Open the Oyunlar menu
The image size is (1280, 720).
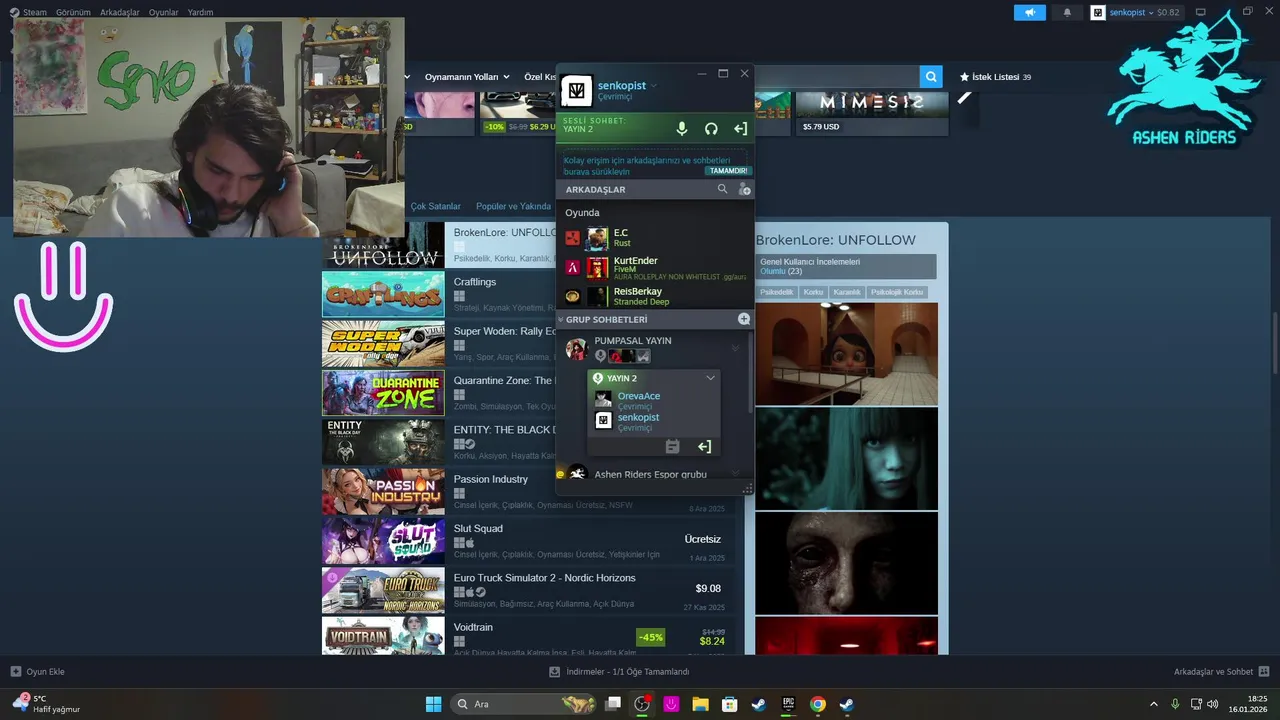pos(164,12)
